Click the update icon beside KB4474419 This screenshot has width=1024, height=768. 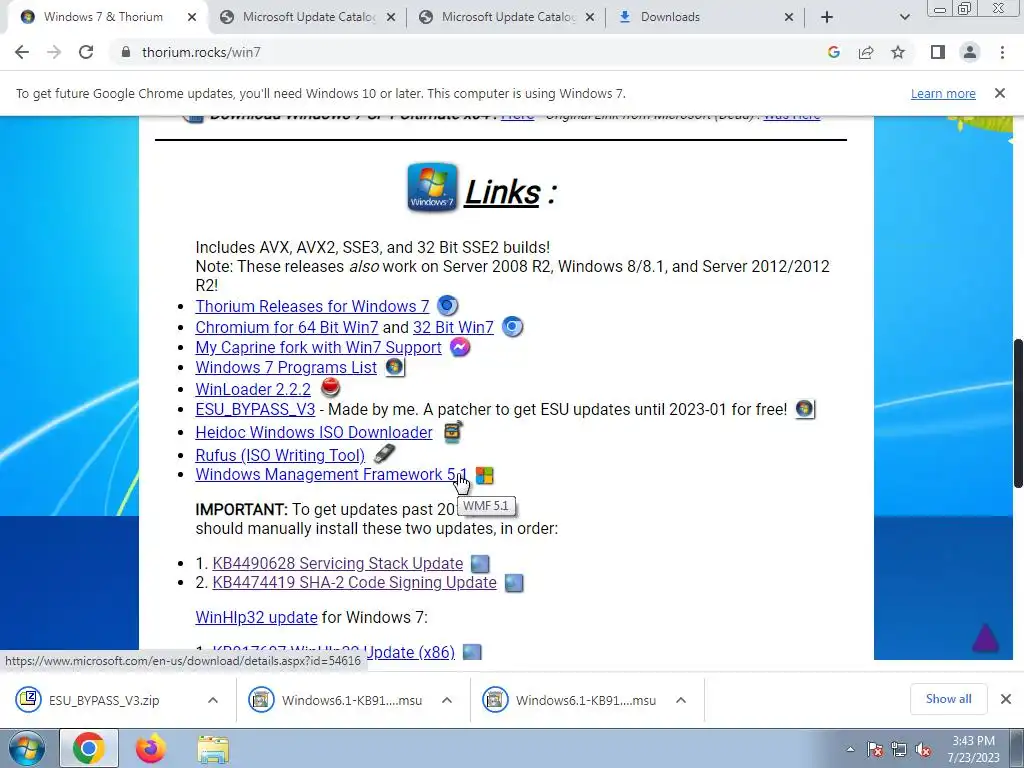click(x=514, y=583)
